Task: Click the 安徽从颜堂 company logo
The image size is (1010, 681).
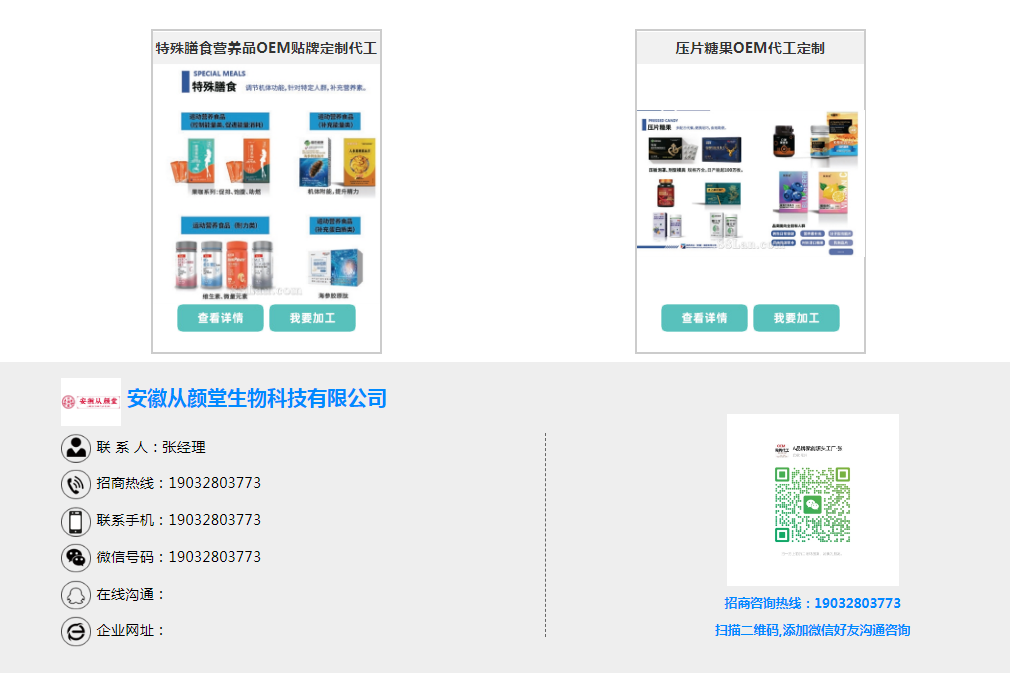Action: pos(91,401)
